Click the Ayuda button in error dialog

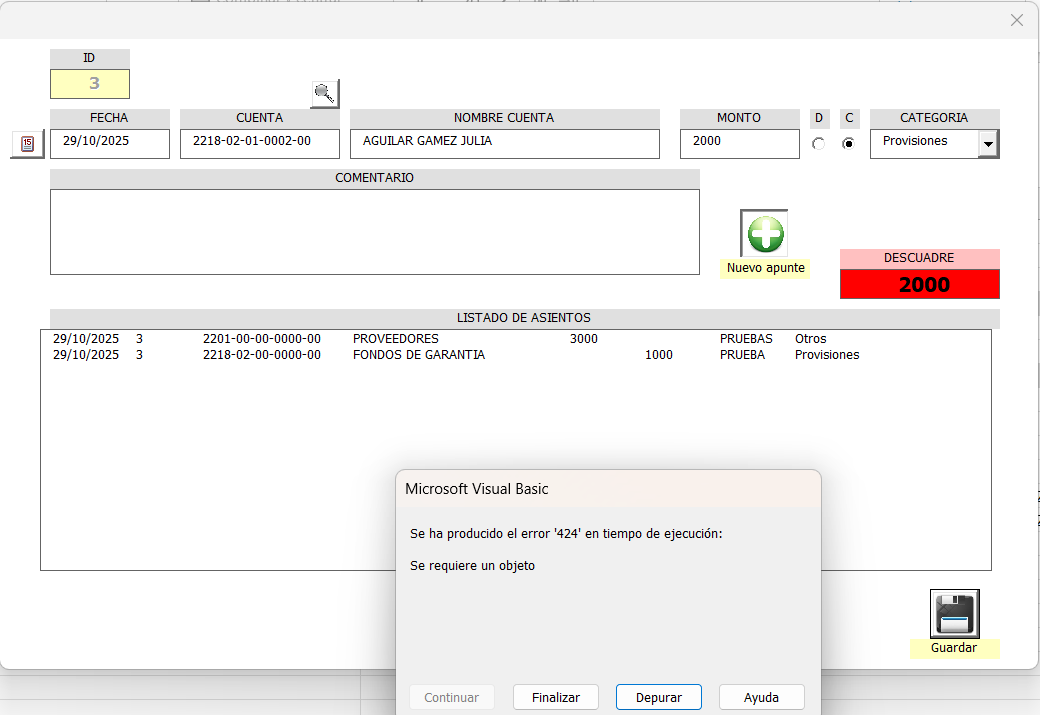click(x=761, y=697)
